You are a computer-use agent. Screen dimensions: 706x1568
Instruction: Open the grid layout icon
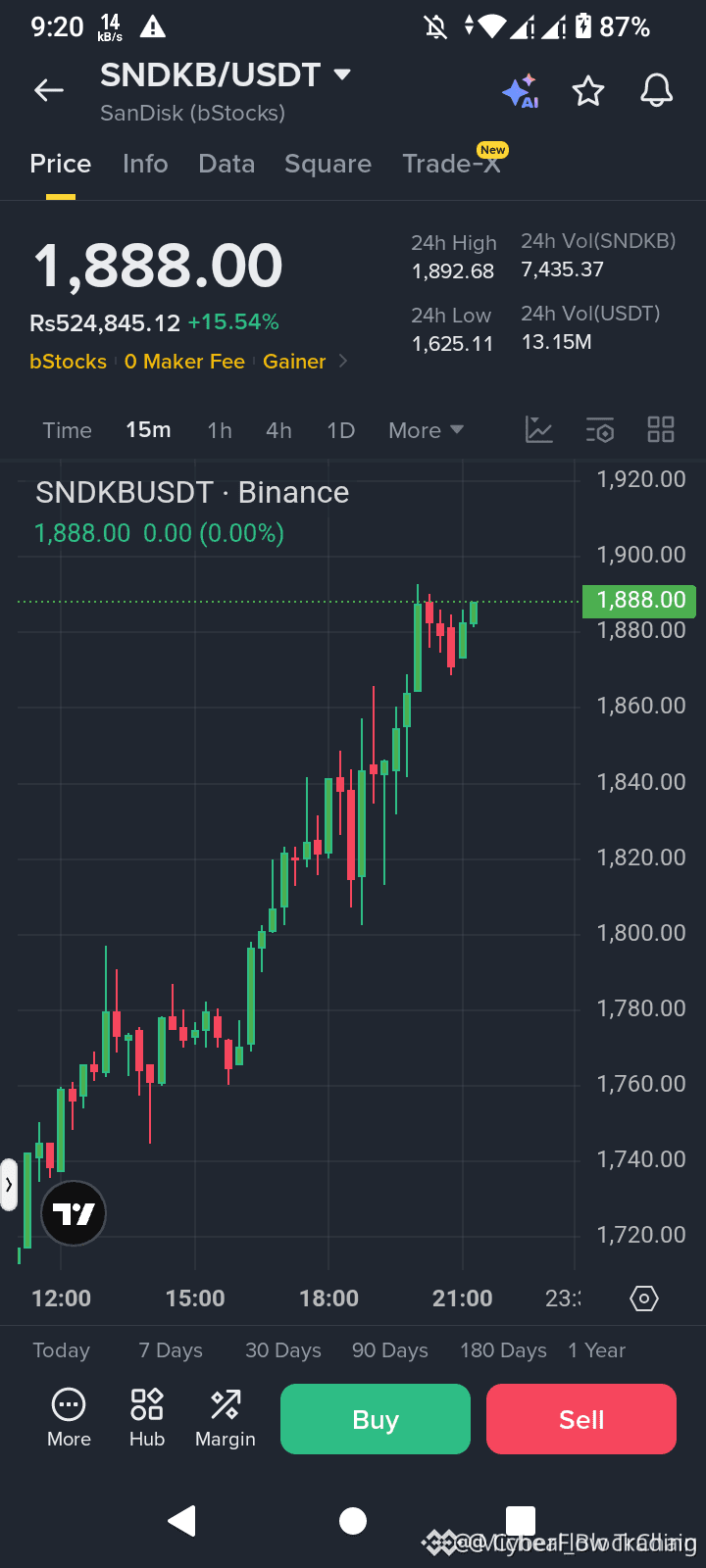pos(661,429)
